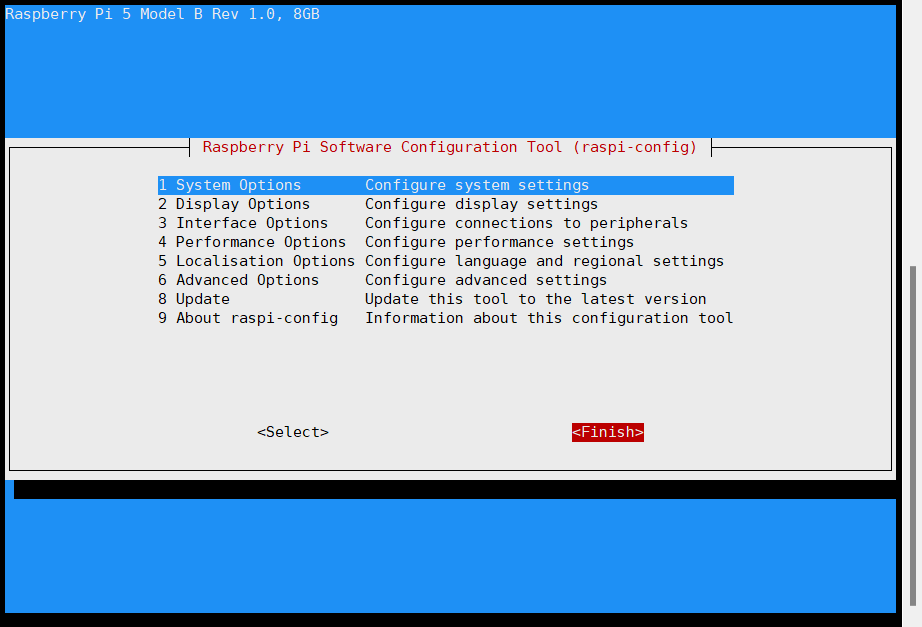Open 6 Advanced Options

tap(445, 280)
